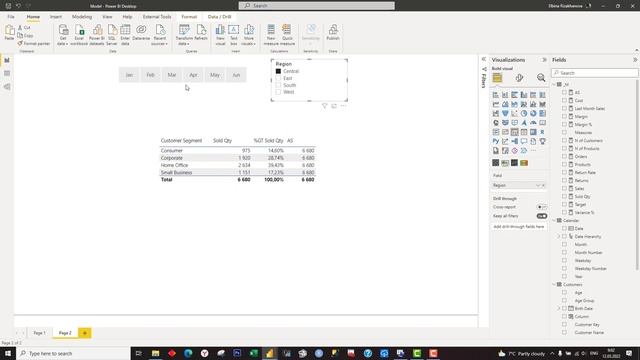The image size is (640, 360).
Task: Open the Data / Drill tab
Action: [x=220, y=17]
